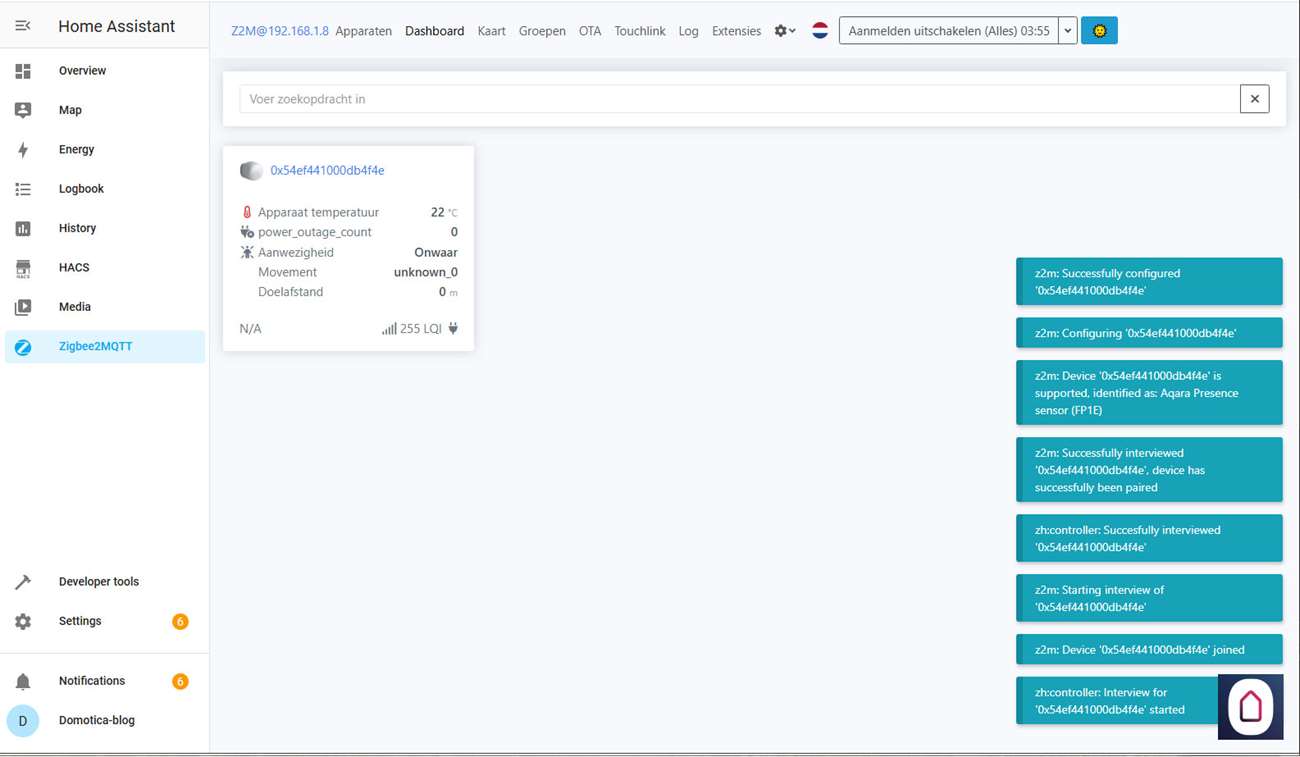Screen dimensions: 1300x757
Task: Click the Dutch flag language selector
Action: (820, 31)
